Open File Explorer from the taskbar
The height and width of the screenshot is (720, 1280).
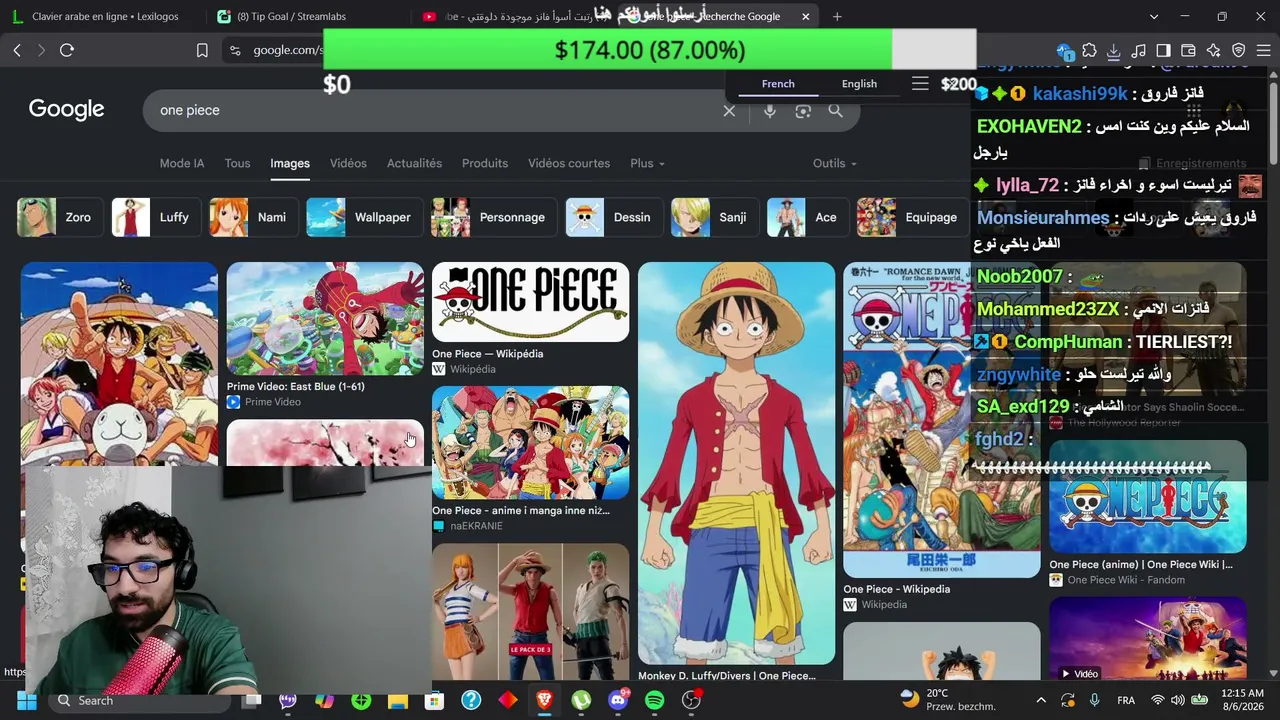[x=397, y=700]
